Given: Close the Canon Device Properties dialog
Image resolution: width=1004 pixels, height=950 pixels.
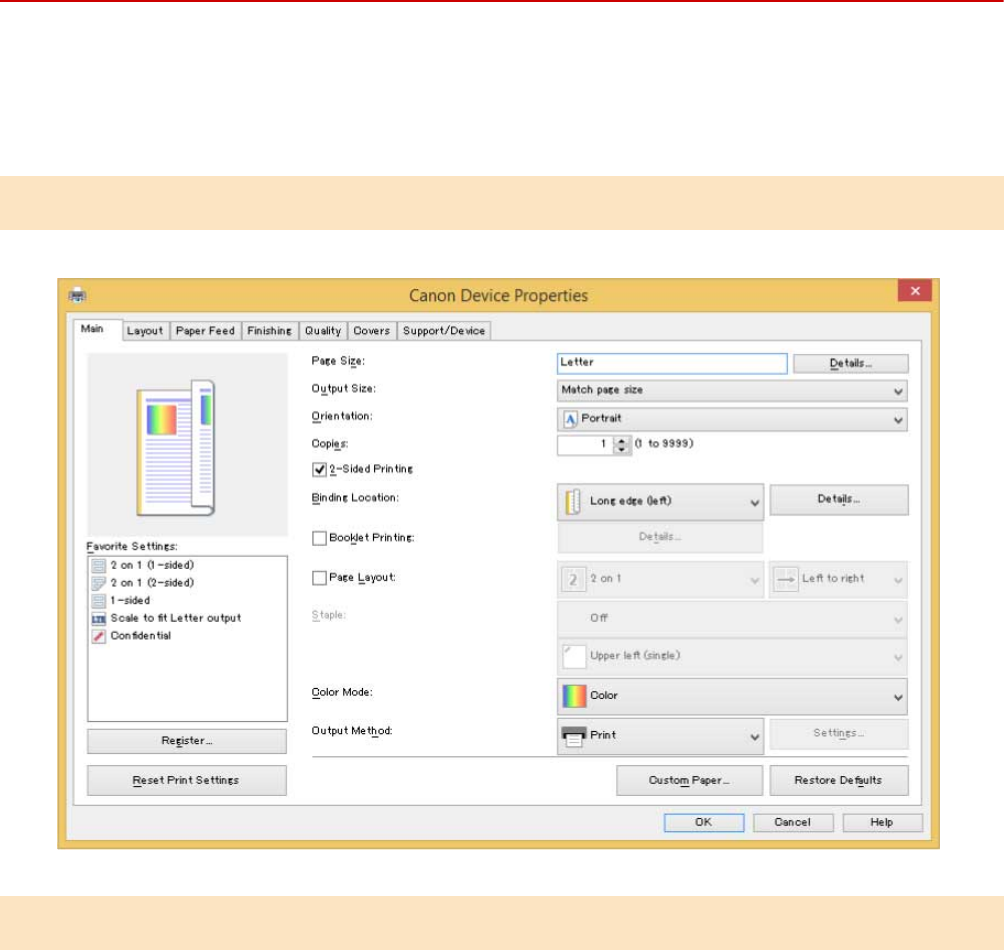Looking at the screenshot, I should [914, 291].
